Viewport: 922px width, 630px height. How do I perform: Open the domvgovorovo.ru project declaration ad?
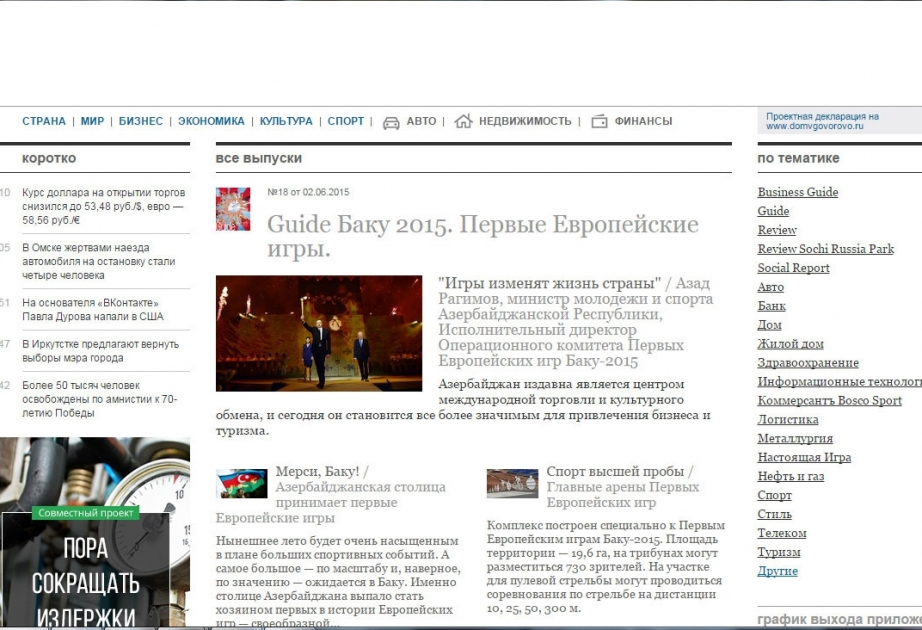tap(840, 121)
